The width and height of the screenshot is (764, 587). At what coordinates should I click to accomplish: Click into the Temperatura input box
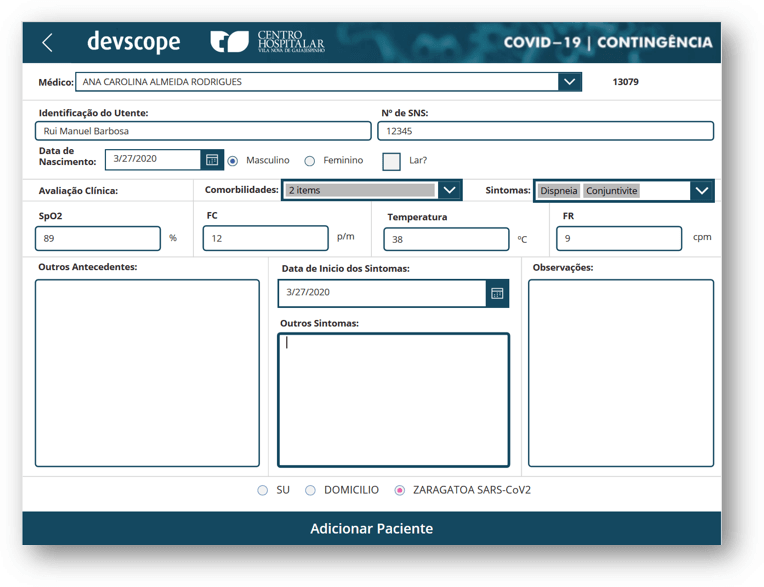pos(446,240)
